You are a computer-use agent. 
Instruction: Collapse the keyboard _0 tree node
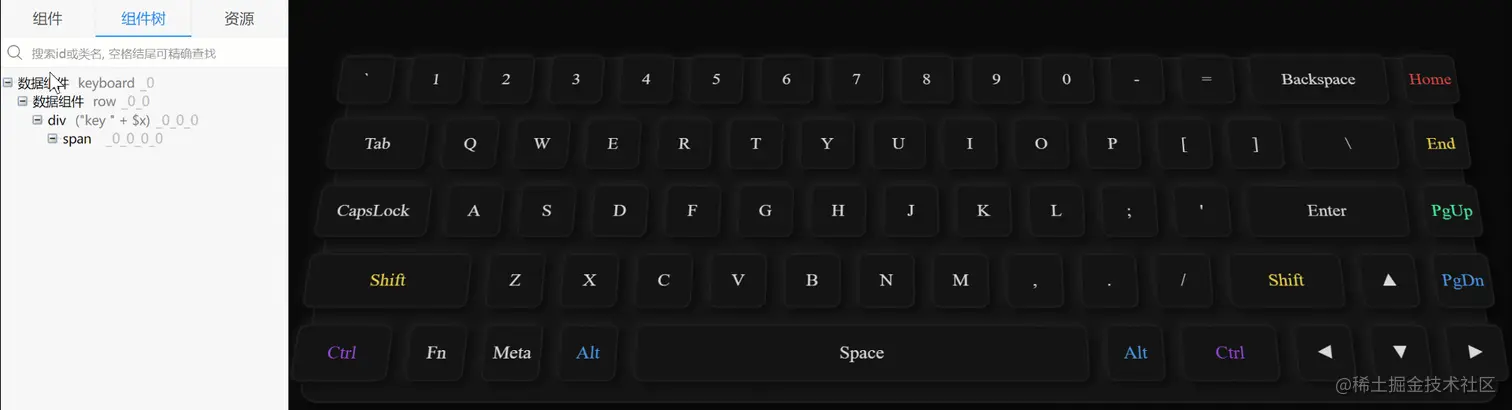coord(8,83)
